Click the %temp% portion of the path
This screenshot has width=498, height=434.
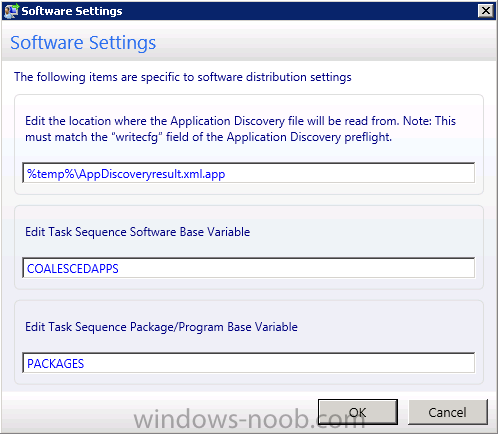tap(50, 174)
